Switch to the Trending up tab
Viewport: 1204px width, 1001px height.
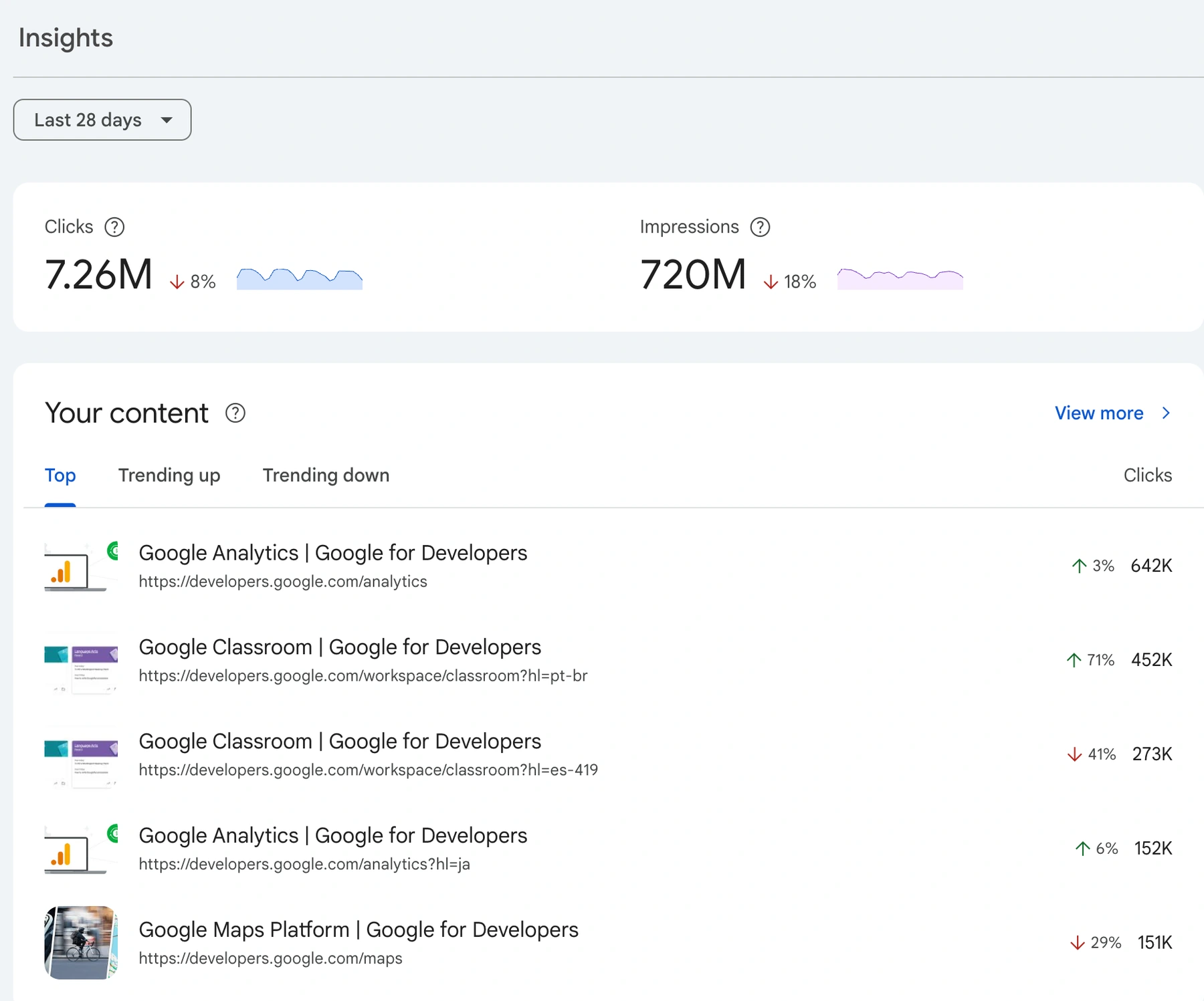point(169,475)
